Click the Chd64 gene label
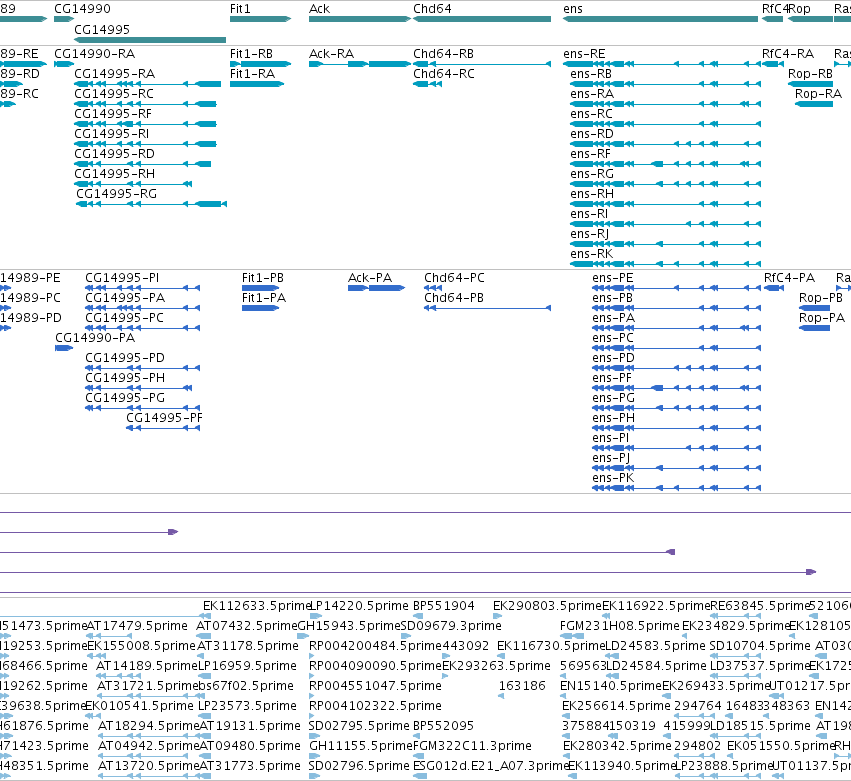The height and width of the screenshot is (781, 851). 432,9
